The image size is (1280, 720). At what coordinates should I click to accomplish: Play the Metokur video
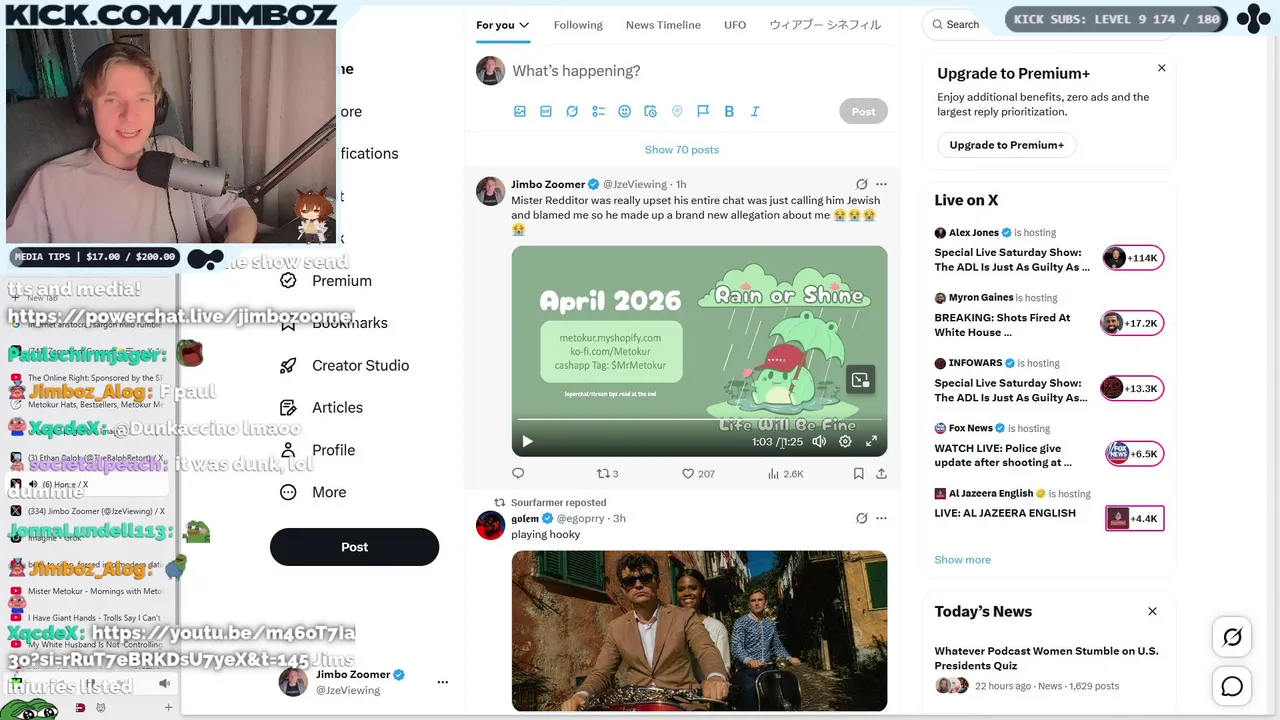click(527, 441)
